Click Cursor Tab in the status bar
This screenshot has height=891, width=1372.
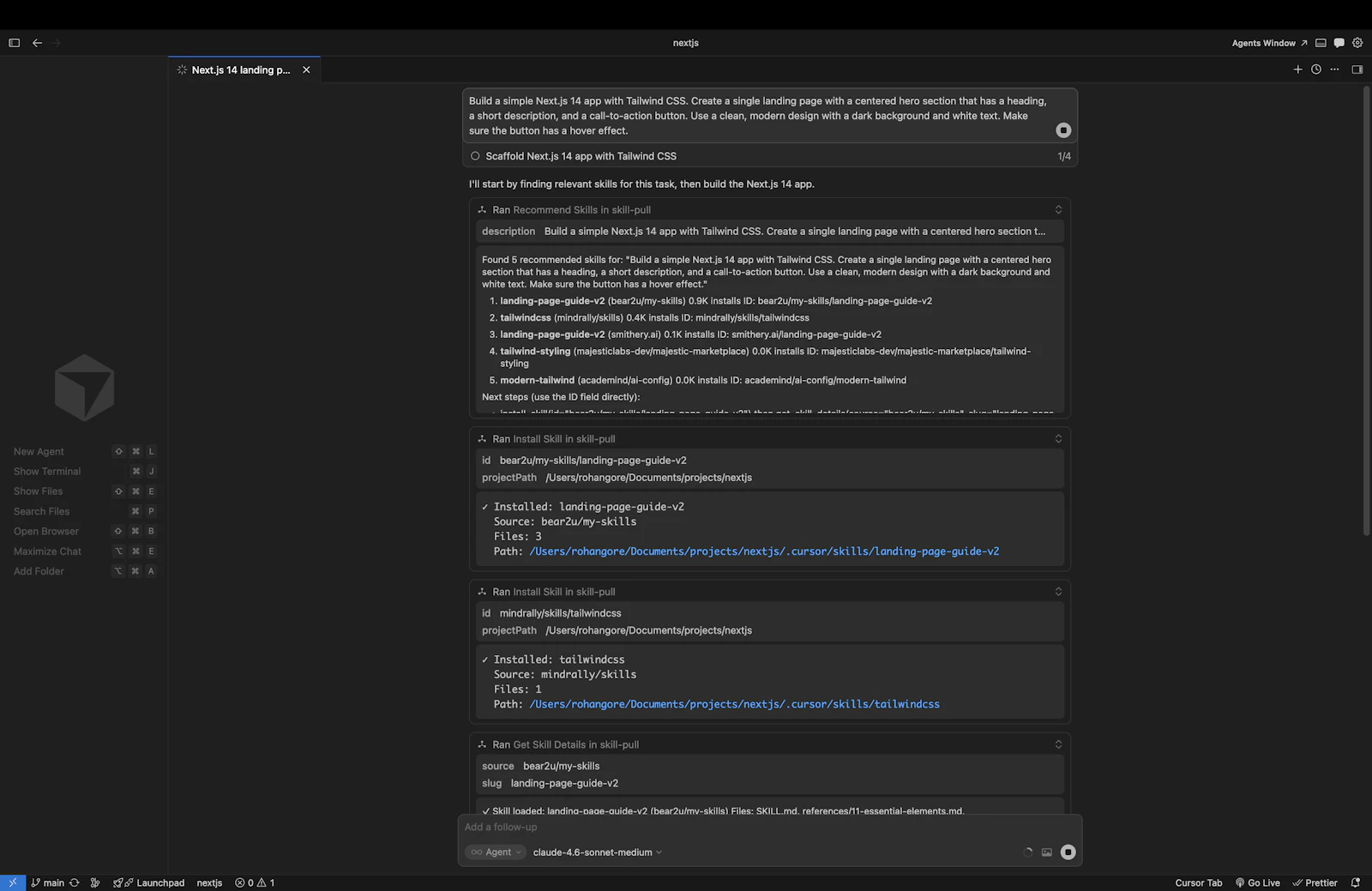point(1198,882)
